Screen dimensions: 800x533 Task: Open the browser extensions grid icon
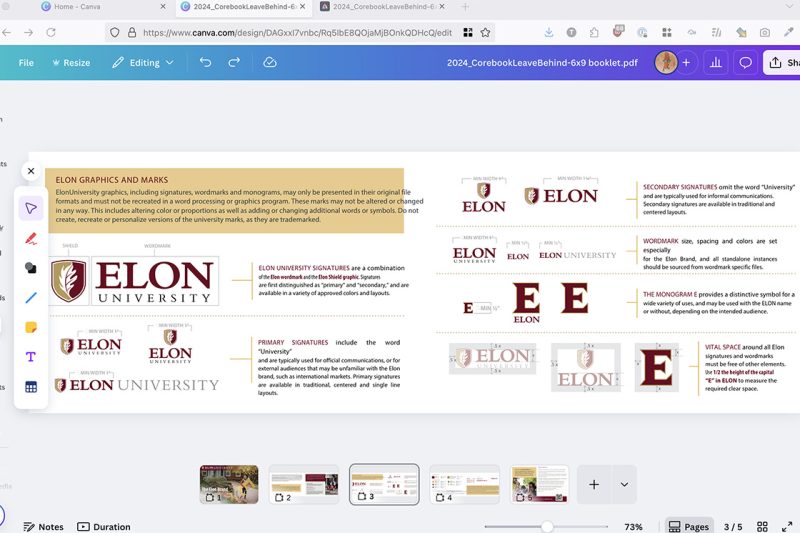coord(666,32)
